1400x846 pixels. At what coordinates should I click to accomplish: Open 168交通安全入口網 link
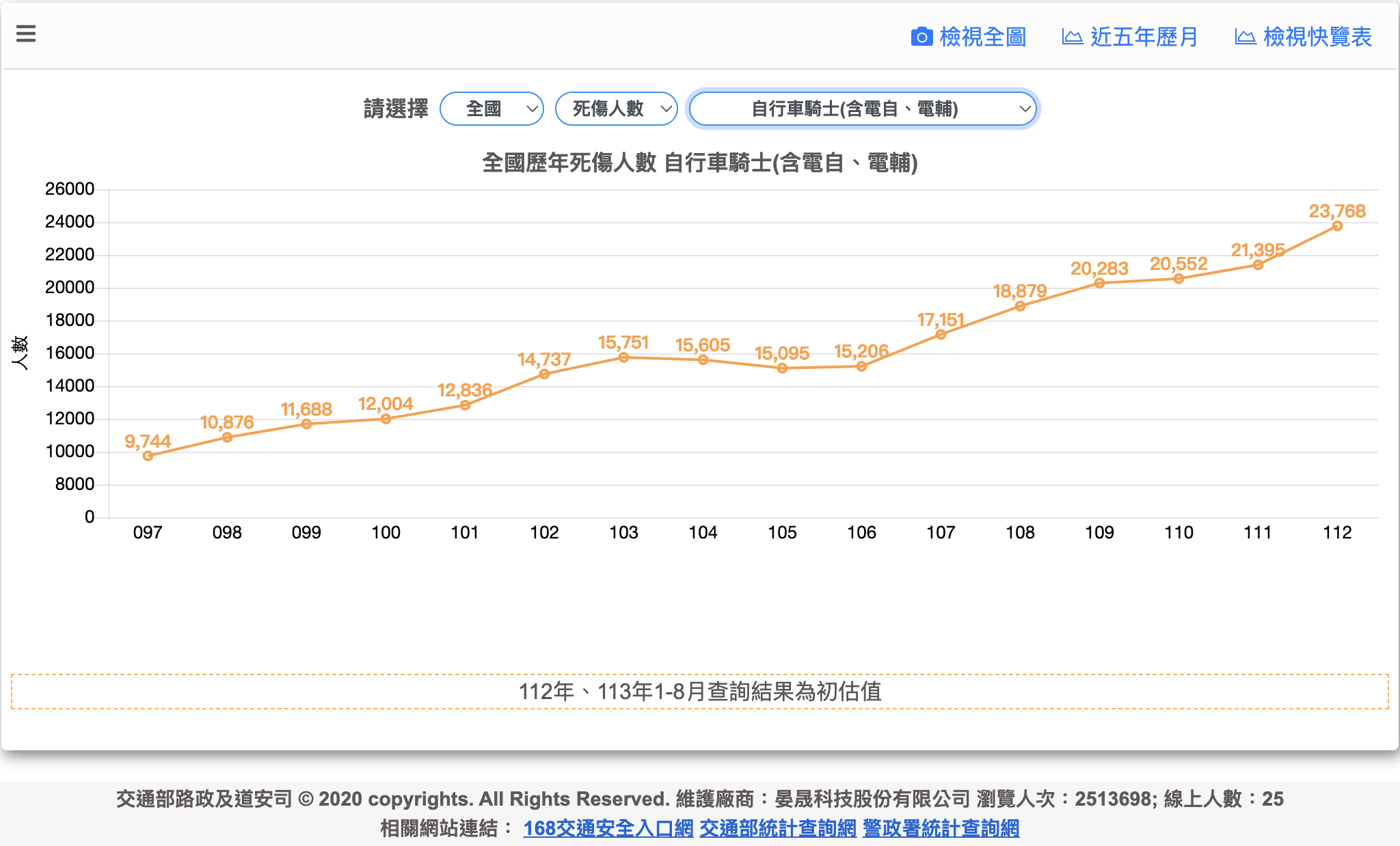click(x=608, y=828)
